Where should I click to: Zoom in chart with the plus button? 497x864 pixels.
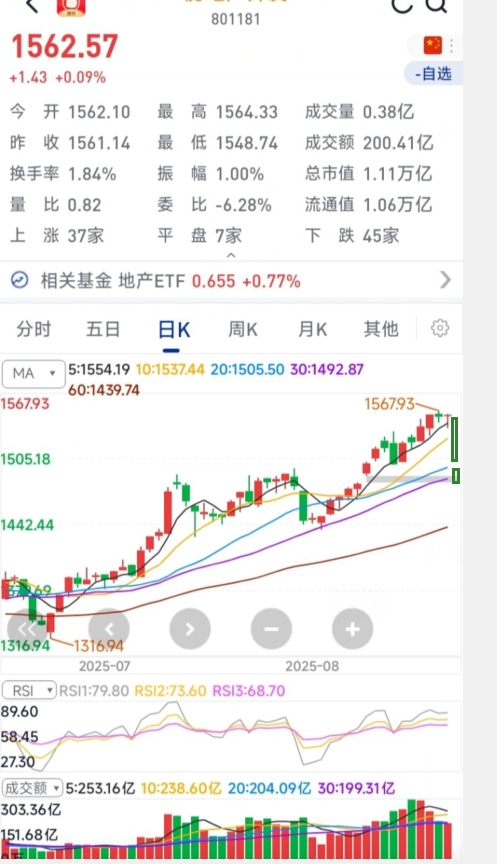[x=353, y=629]
